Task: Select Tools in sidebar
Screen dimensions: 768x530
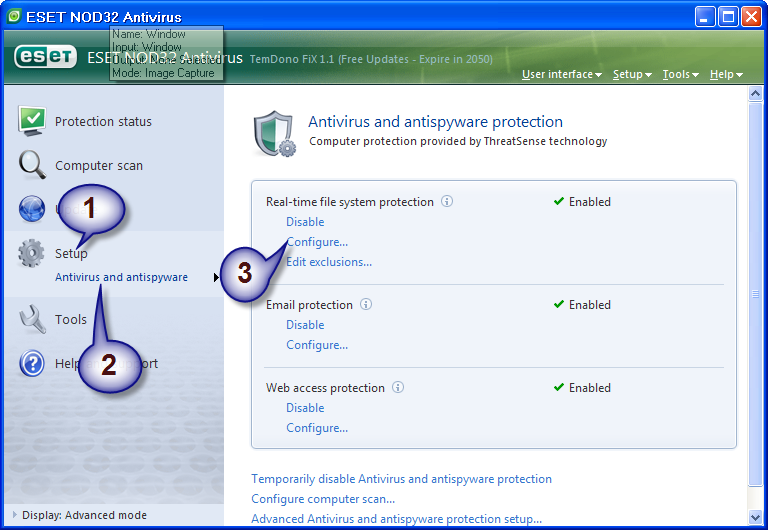Action: [x=71, y=319]
